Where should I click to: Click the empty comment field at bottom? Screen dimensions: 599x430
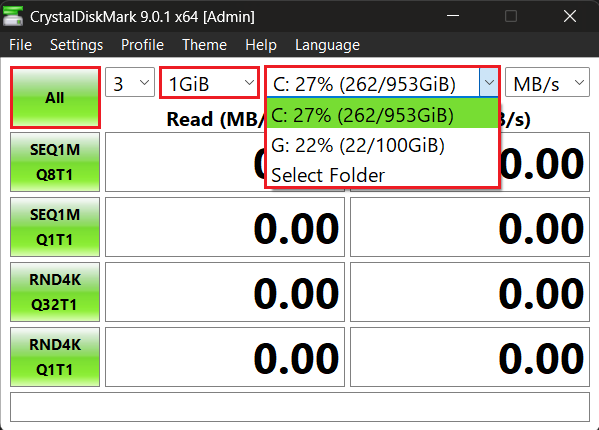pyautogui.click(x=300, y=407)
